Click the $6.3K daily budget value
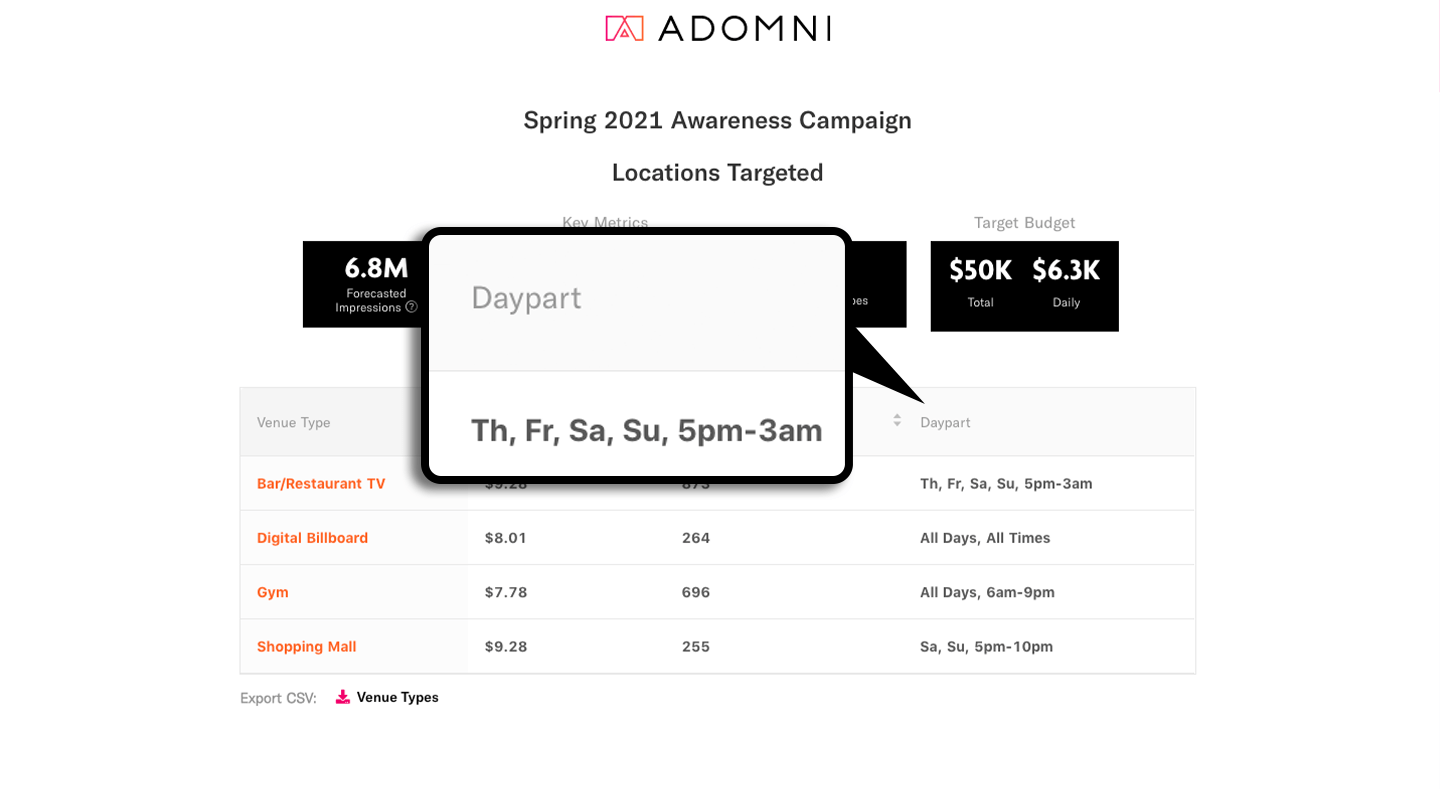This screenshot has width=1440, height=789. pos(1066,270)
